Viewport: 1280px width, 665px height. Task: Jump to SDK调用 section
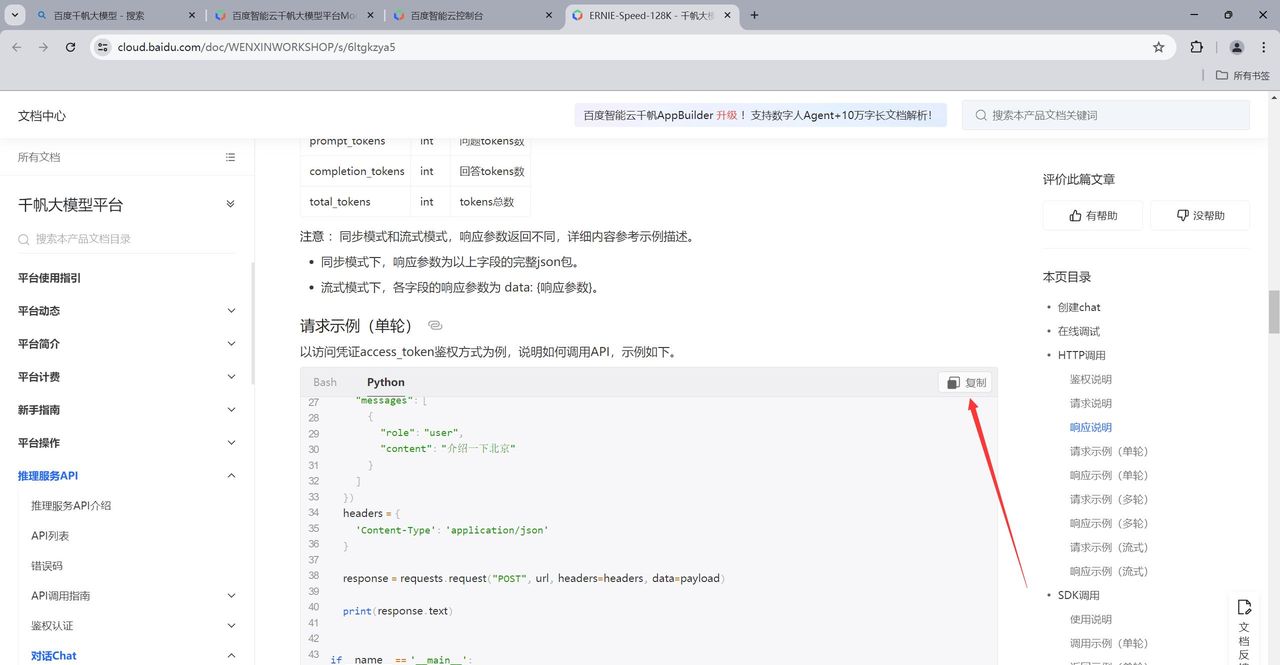click(1079, 595)
